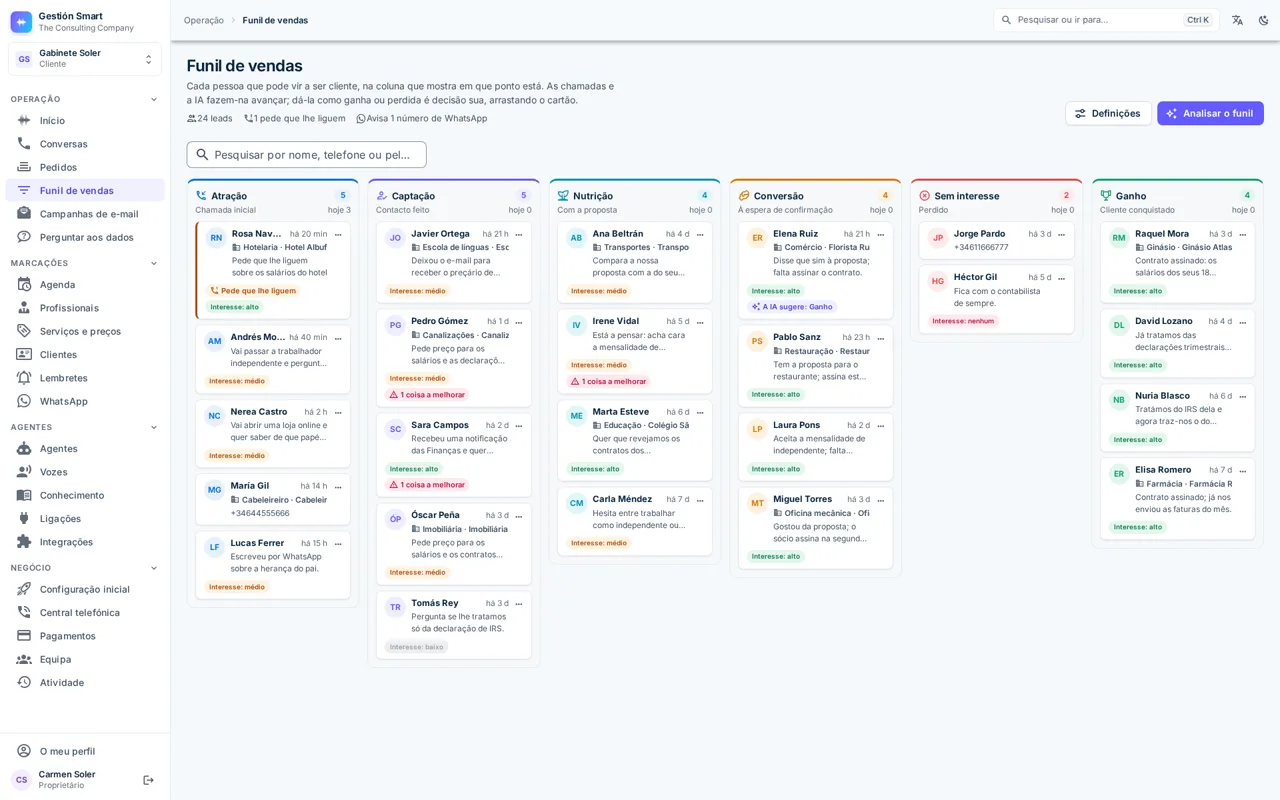Viewport: 1280px width, 800px height.
Task: Click Pede que lhe liguem tag
Action: coord(253,291)
